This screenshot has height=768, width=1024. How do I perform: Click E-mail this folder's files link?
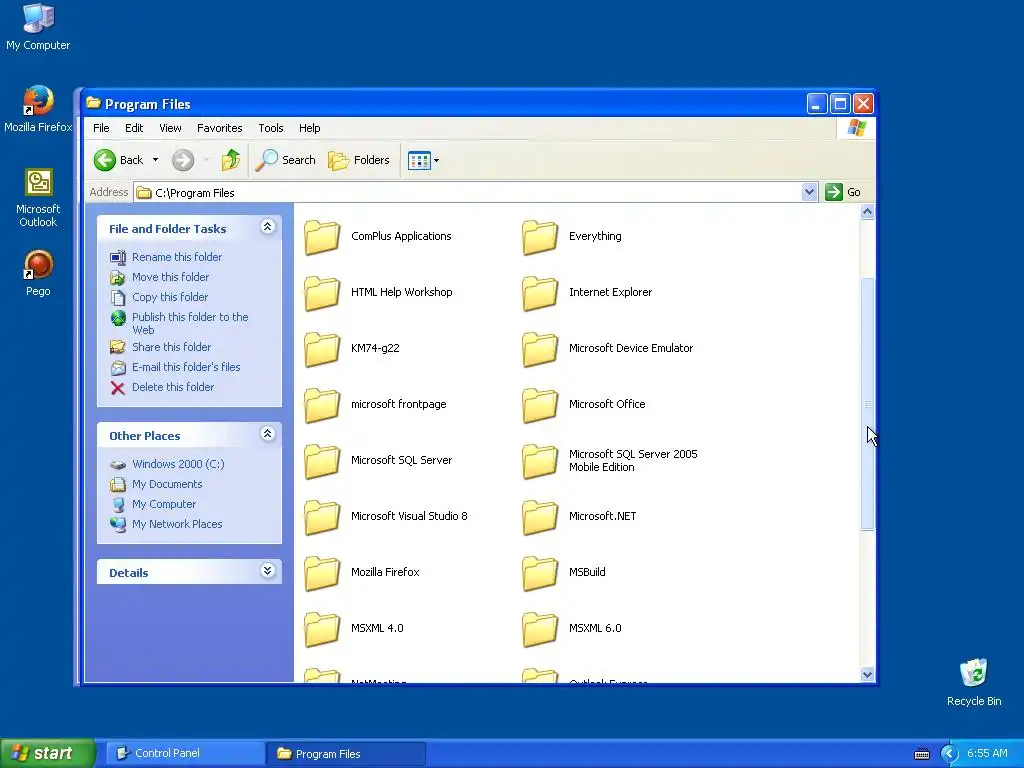(186, 367)
